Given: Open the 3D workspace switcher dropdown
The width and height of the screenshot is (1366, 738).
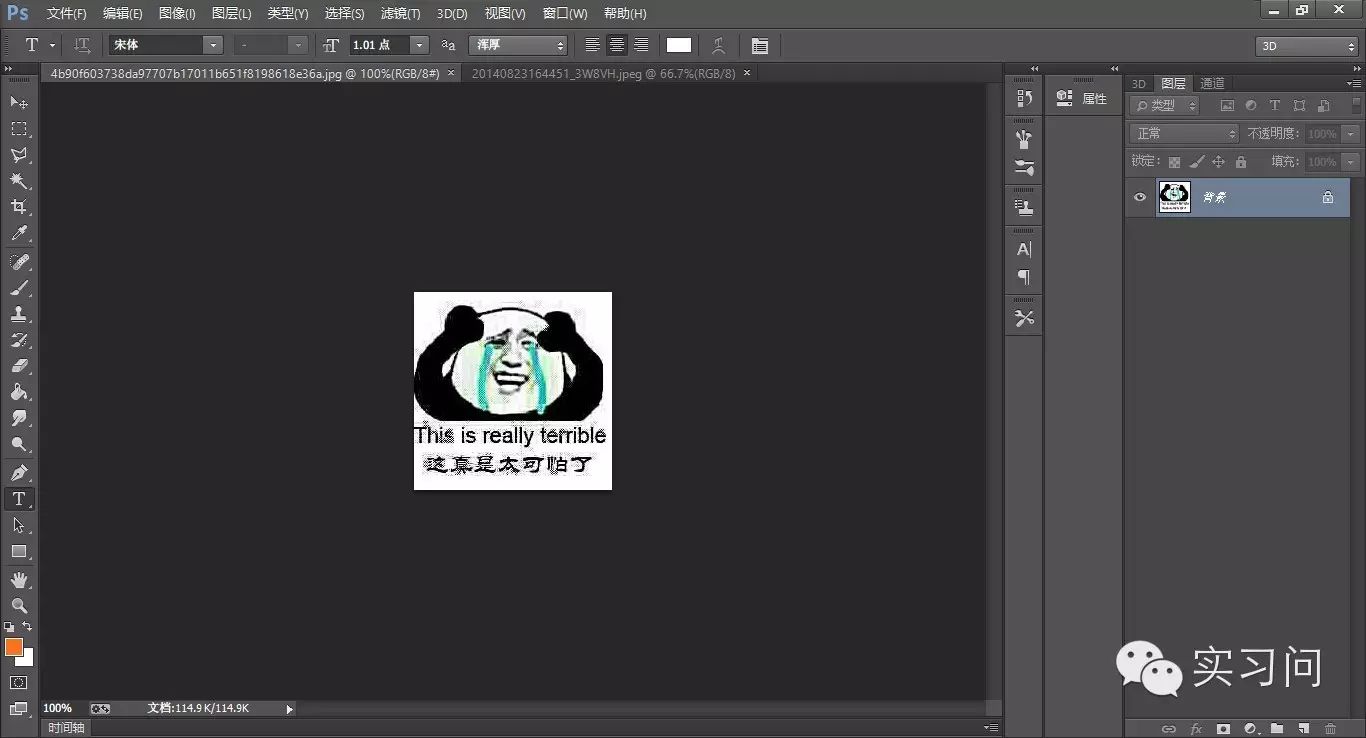Looking at the screenshot, I should 1307,46.
